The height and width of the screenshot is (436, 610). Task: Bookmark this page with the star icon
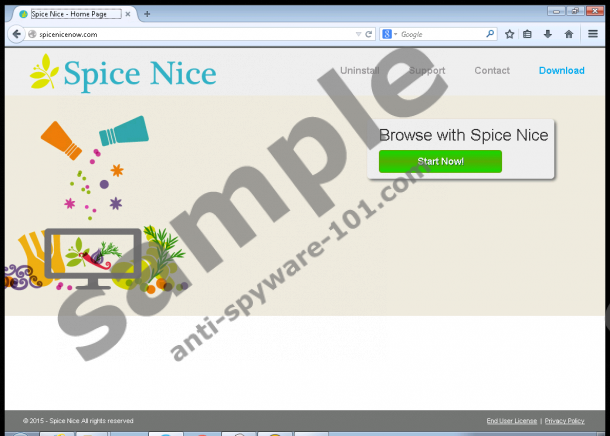[509, 34]
